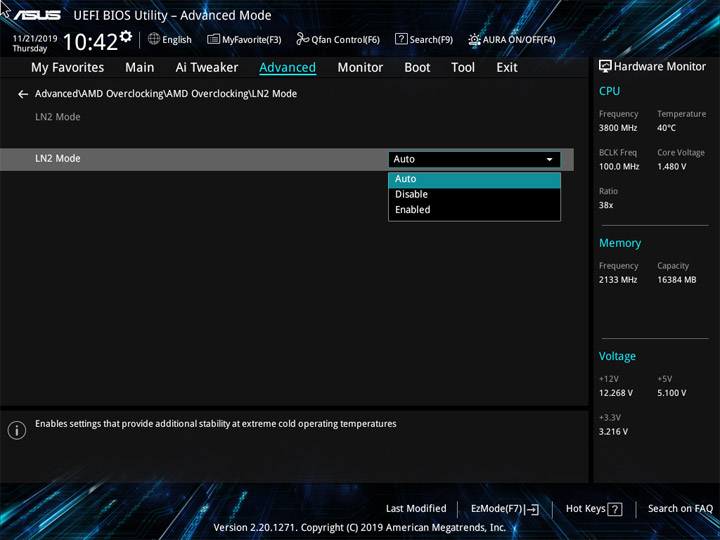
Task: Click memory frequency value 2133 MHz
Action: tap(618, 280)
